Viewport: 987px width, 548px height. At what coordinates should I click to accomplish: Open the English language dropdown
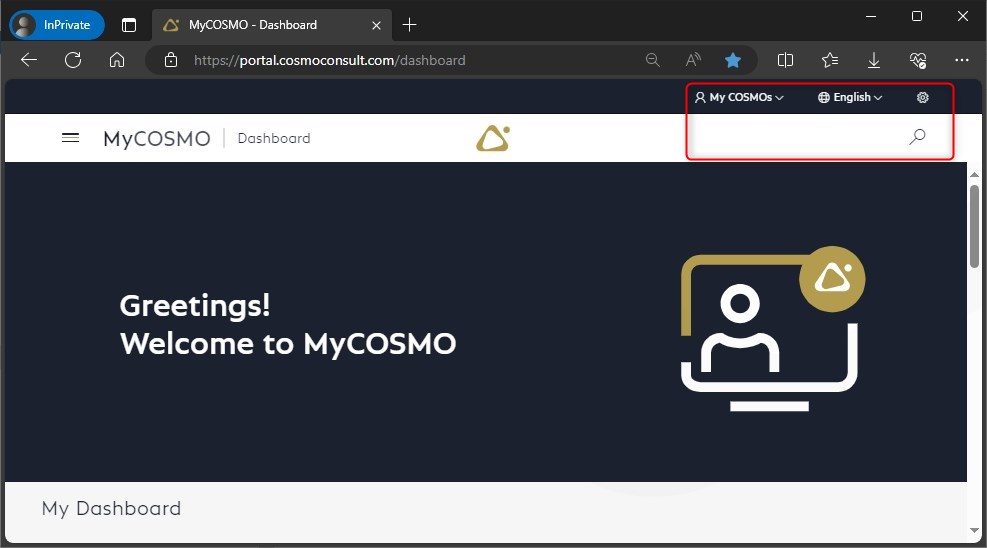[850, 98]
